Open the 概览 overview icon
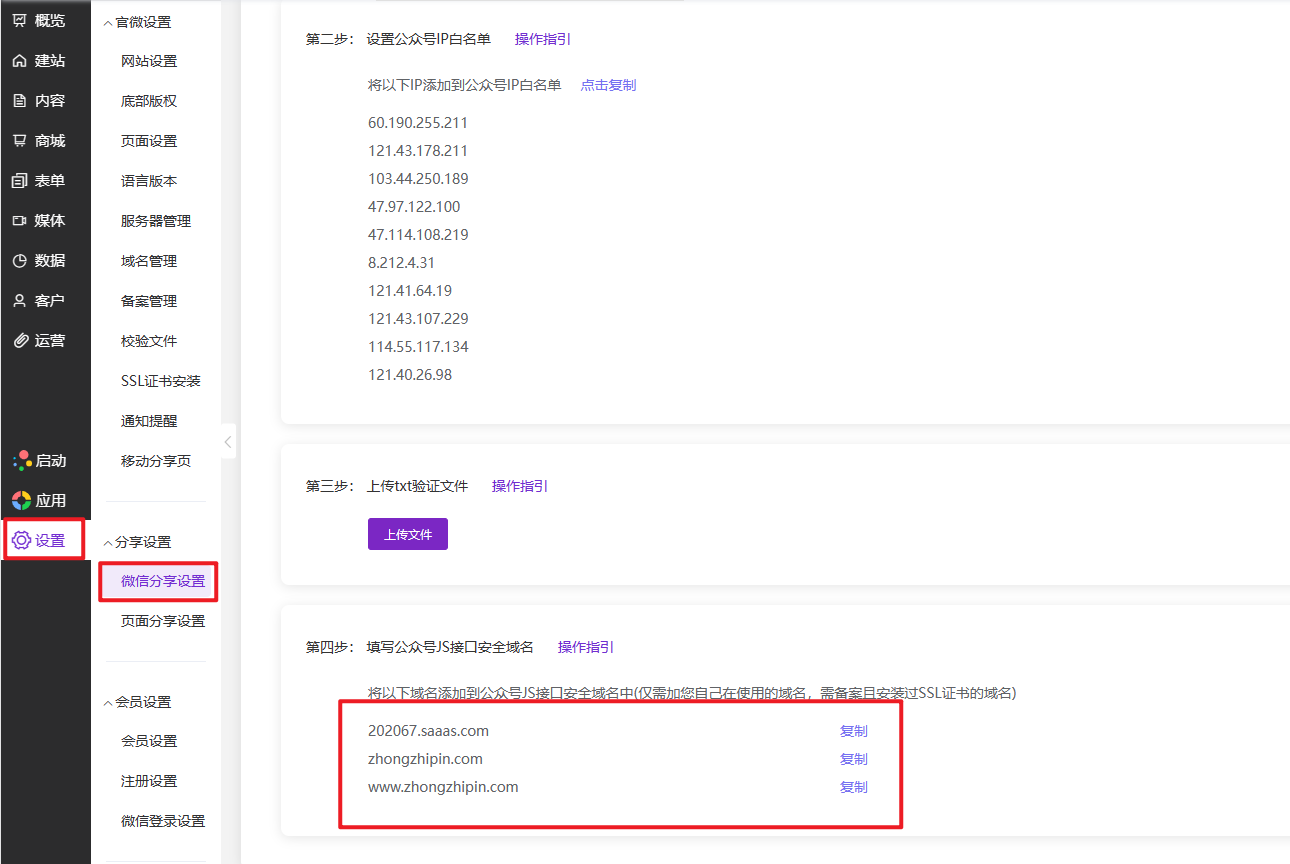The width and height of the screenshot is (1290, 864). (x=20, y=21)
